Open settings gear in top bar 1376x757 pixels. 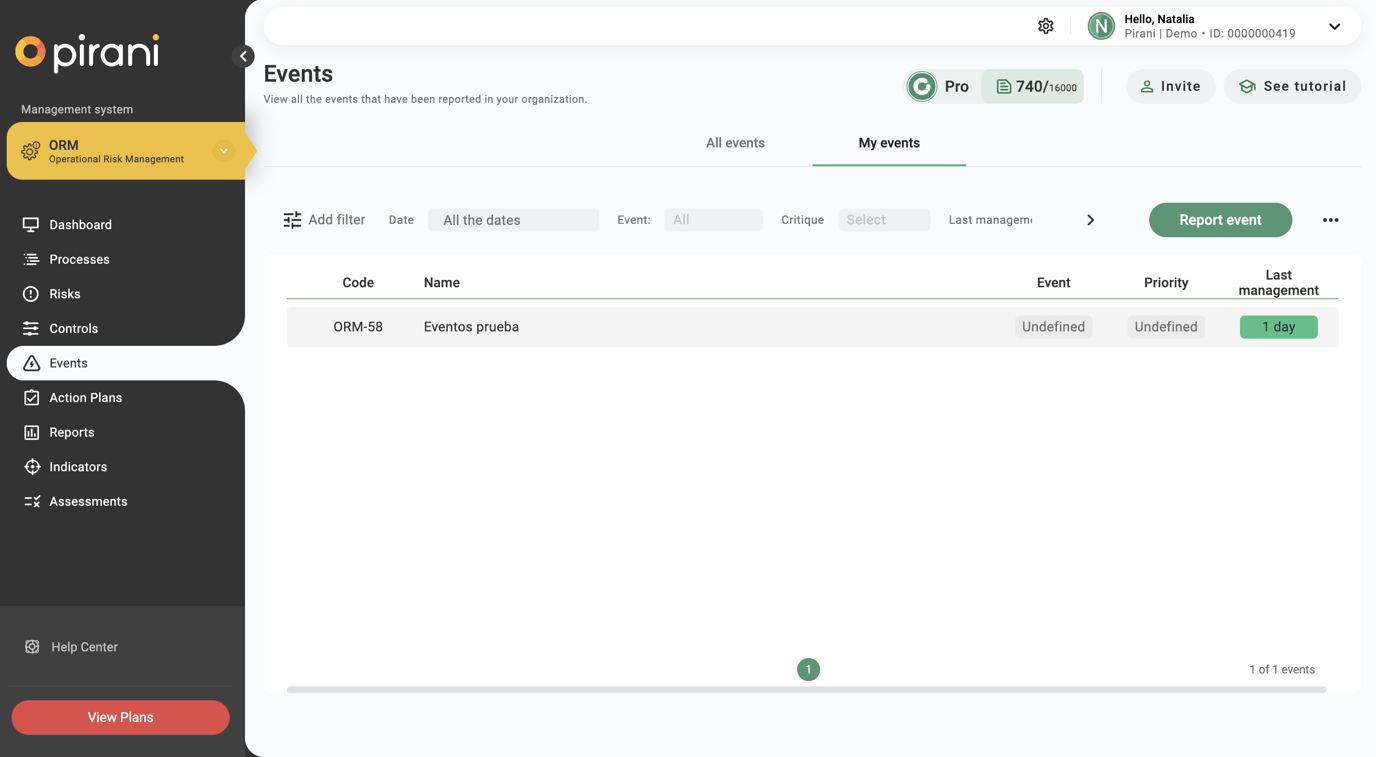[1046, 26]
